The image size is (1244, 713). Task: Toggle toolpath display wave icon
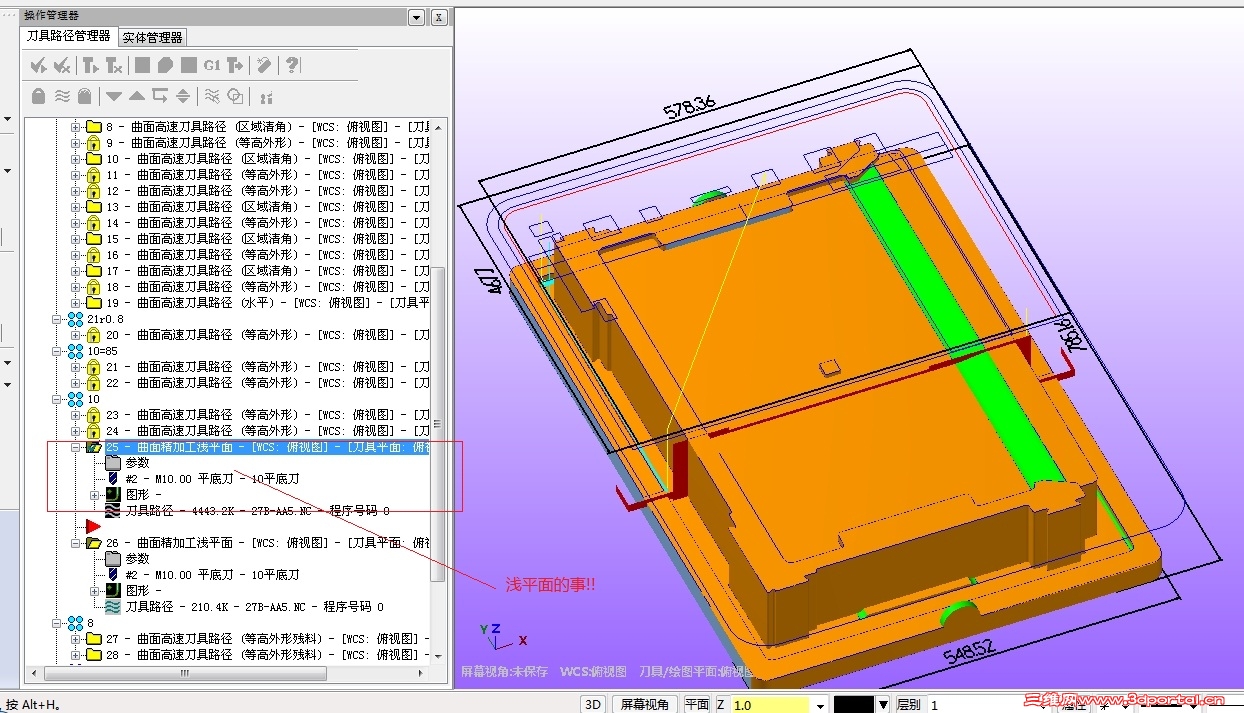pyautogui.click(x=62, y=96)
